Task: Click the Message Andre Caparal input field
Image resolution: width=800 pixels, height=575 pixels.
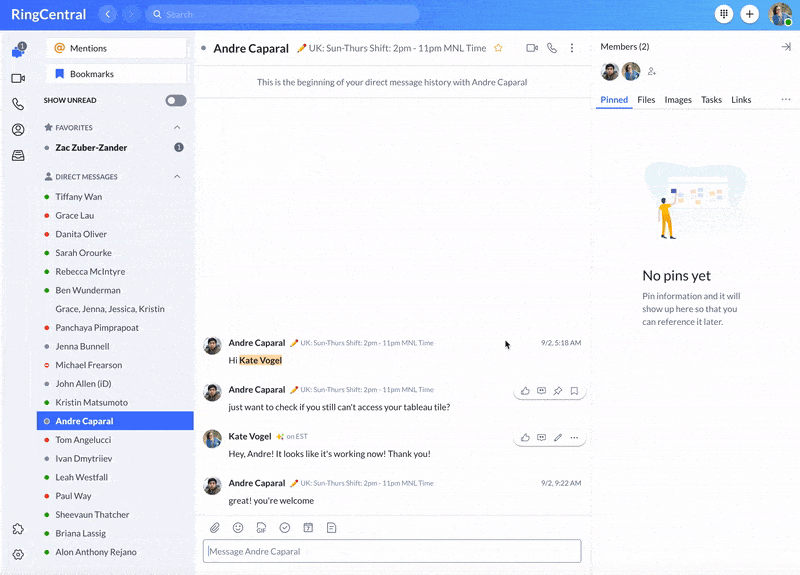Action: [392, 551]
